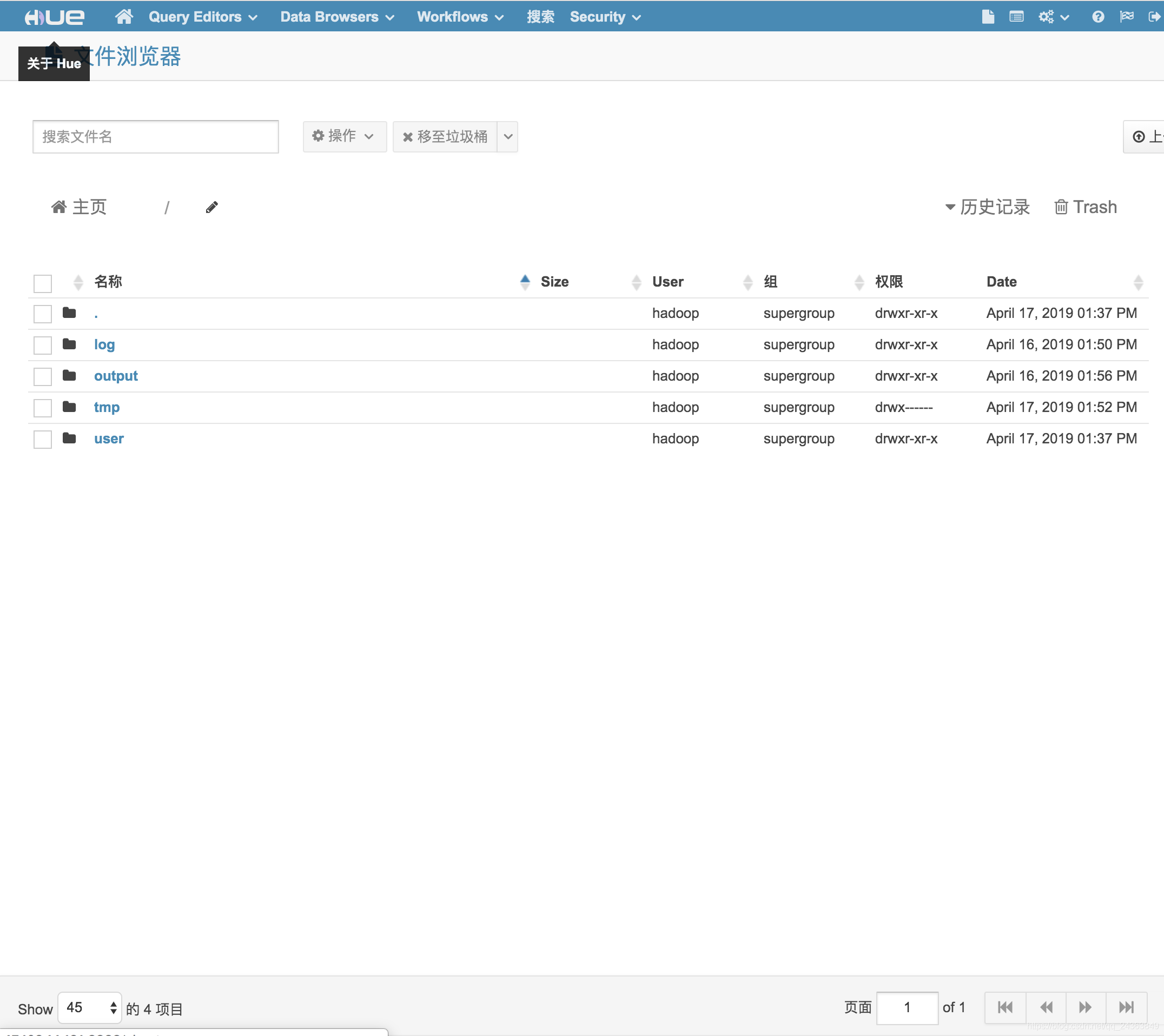Viewport: 1164px width, 1036px height.
Task: Go to next page button
Action: coord(1086,1007)
